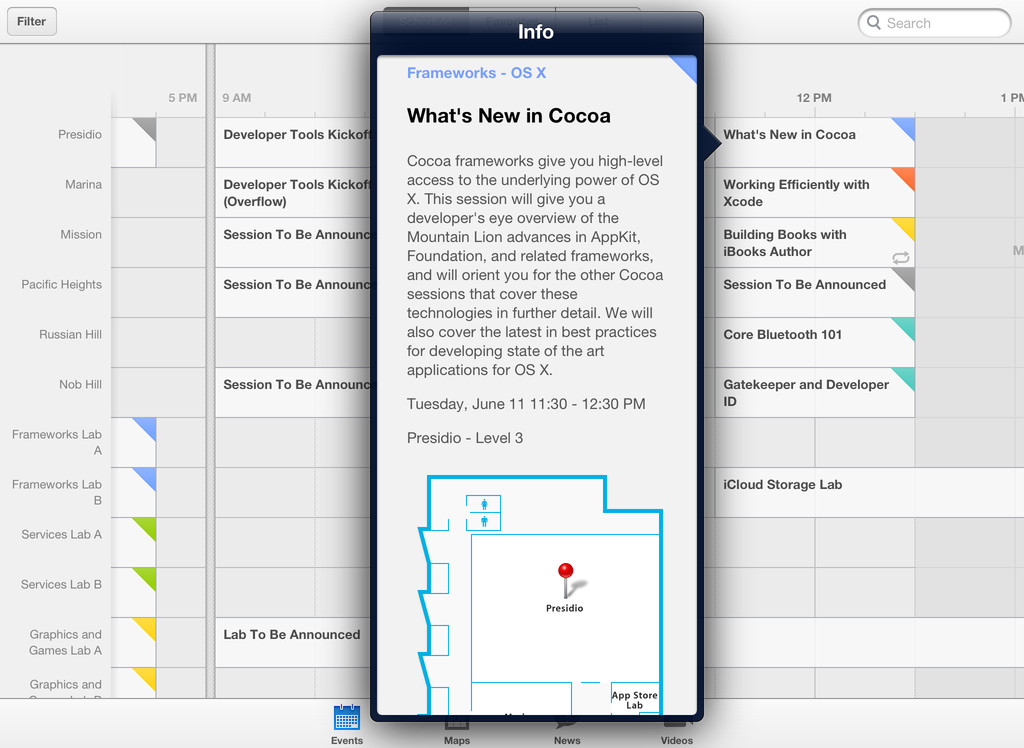1024x748 pixels.
Task: Tap the red Presidio map pin
Action: pos(566,579)
